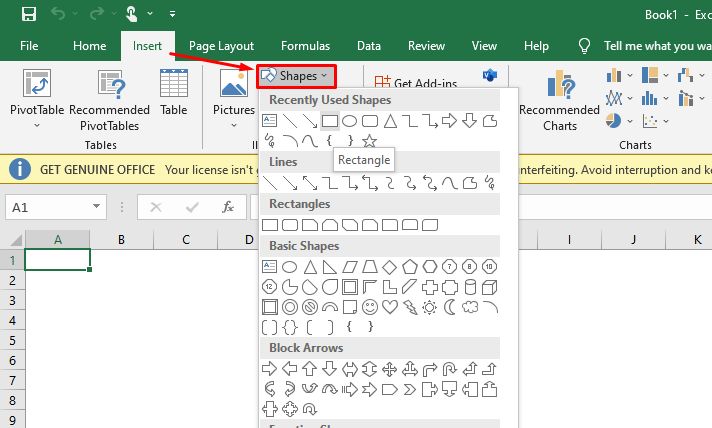Viewport: 712px width, 428px height.
Task: Open the Formulas ribbon tab
Action: (x=305, y=46)
